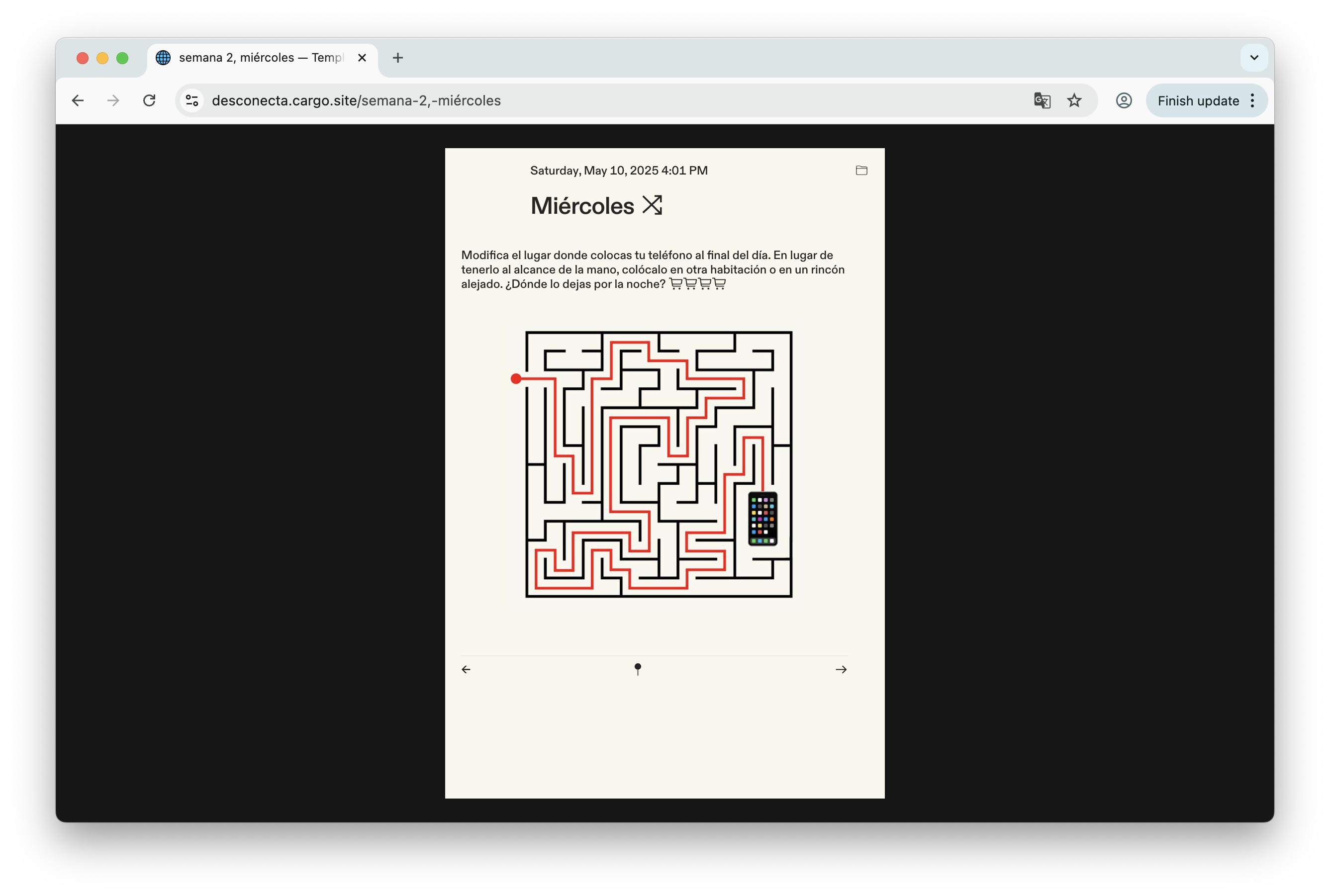Expand the tab search dropdown chevron
This screenshot has height=896, width=1330.
pyautogui.click(x=1254, y=58)
